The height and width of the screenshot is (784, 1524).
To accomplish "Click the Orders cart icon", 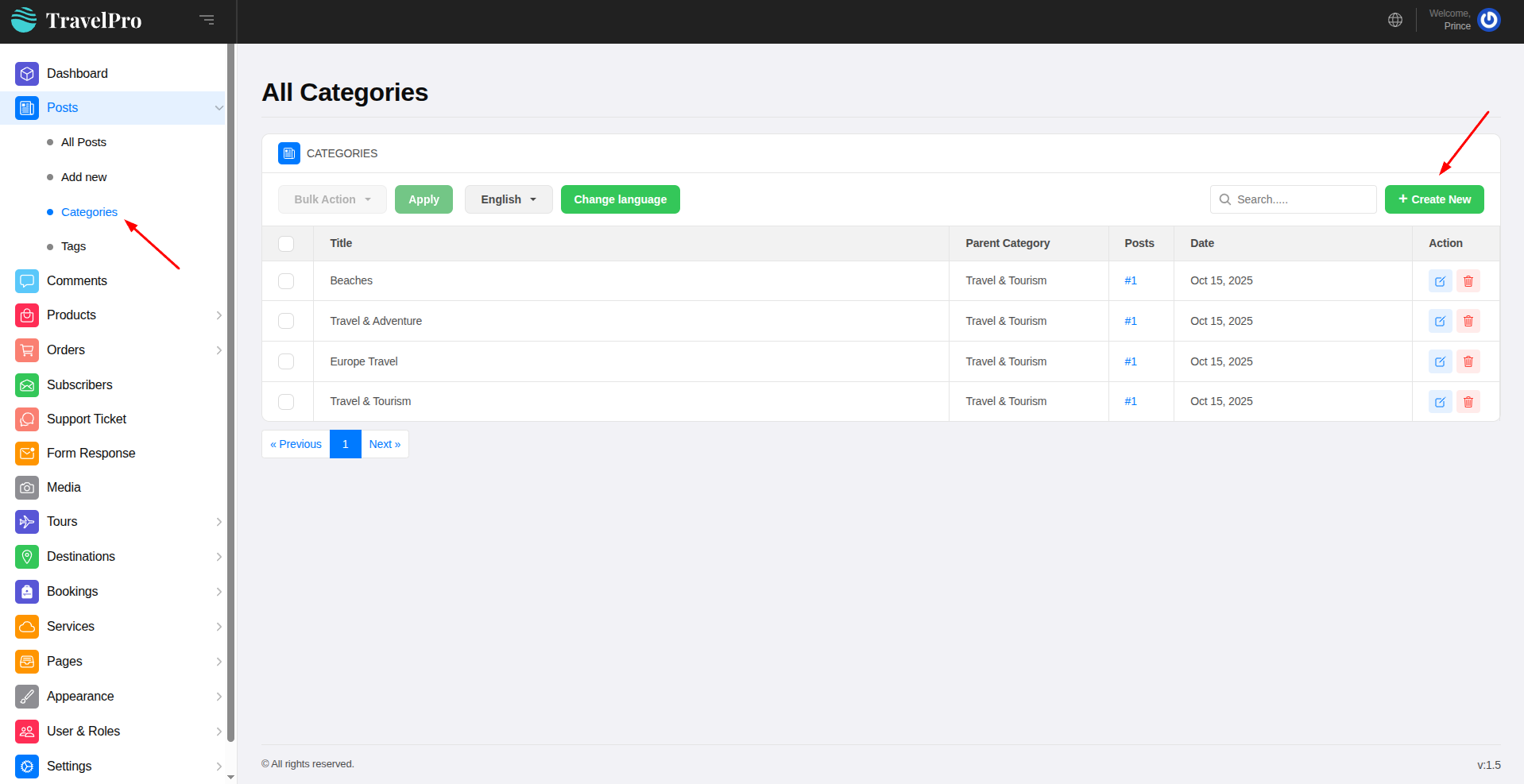I will point(27,350).
